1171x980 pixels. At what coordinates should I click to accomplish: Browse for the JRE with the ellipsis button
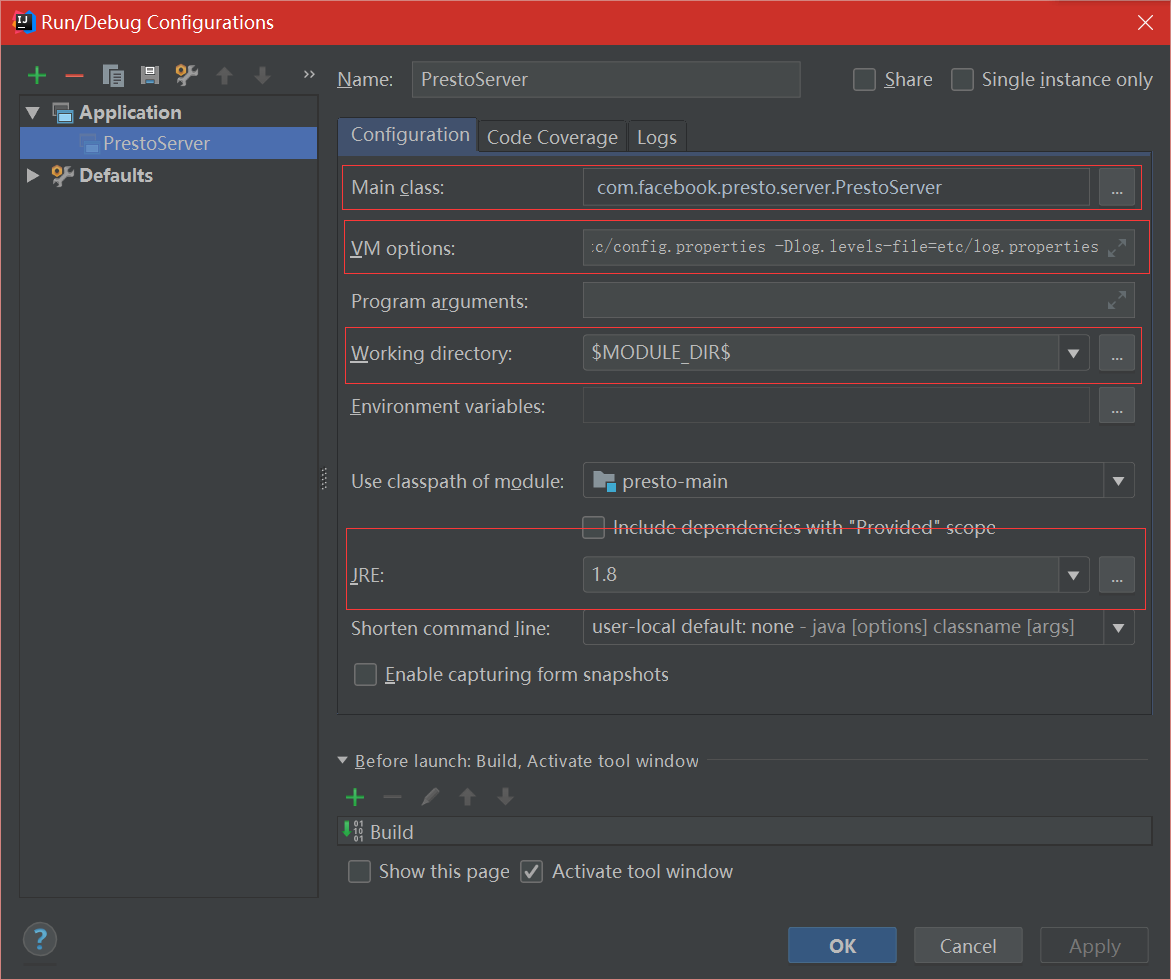click(x=1116, y=574)
